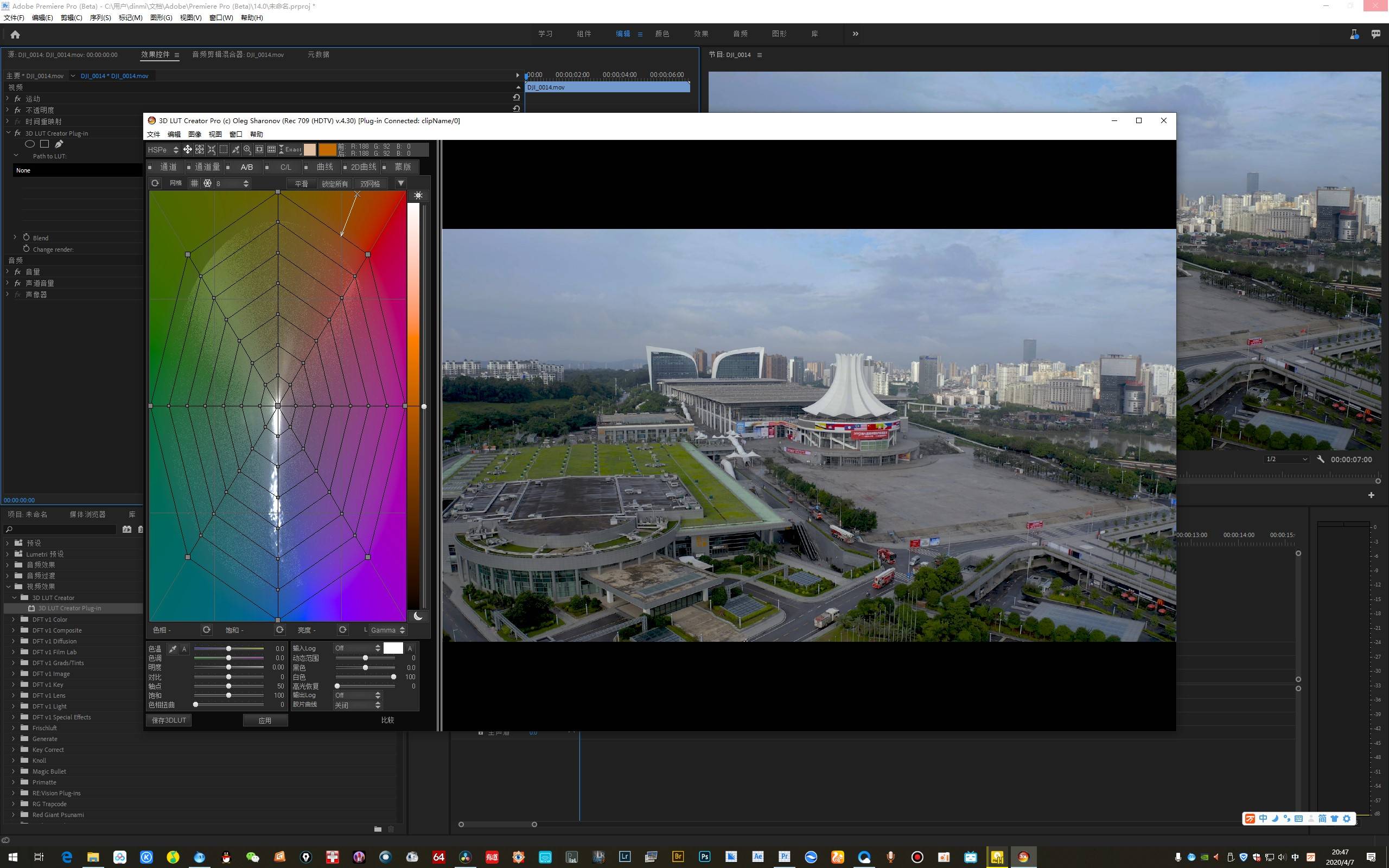Select the rectangle mask tool in Premiere effect controls
The image size is (1389, 868).
pyautogui.click(x=44, y=144)
